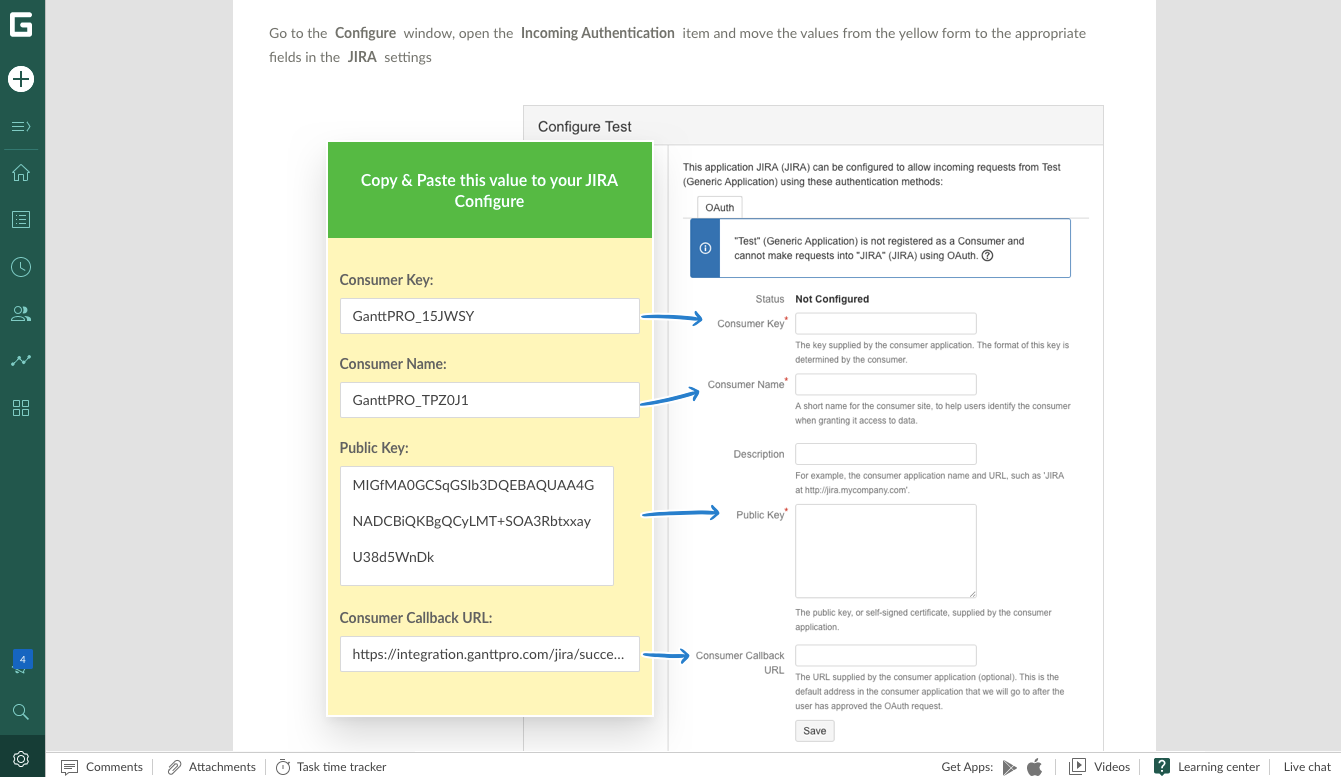Screen dimensions: 1341x777
Task: Expand the collapsed left sidebar
Action: pos(22,126)
